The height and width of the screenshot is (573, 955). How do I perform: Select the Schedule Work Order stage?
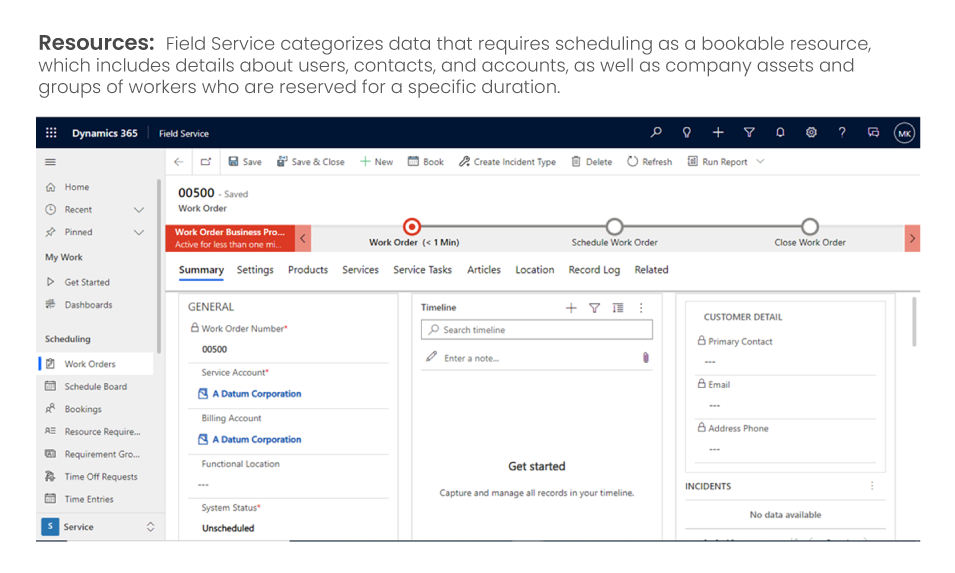coord(615,227)
